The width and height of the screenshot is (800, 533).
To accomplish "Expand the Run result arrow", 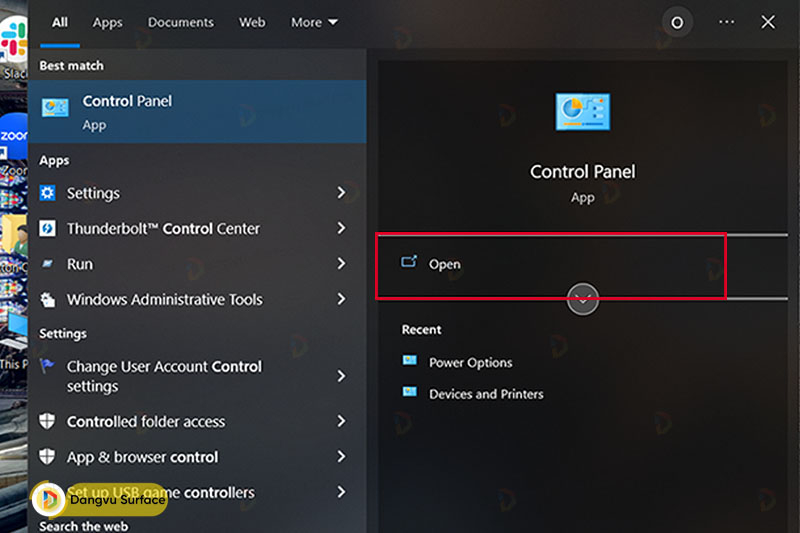I will tap(341, 264).
